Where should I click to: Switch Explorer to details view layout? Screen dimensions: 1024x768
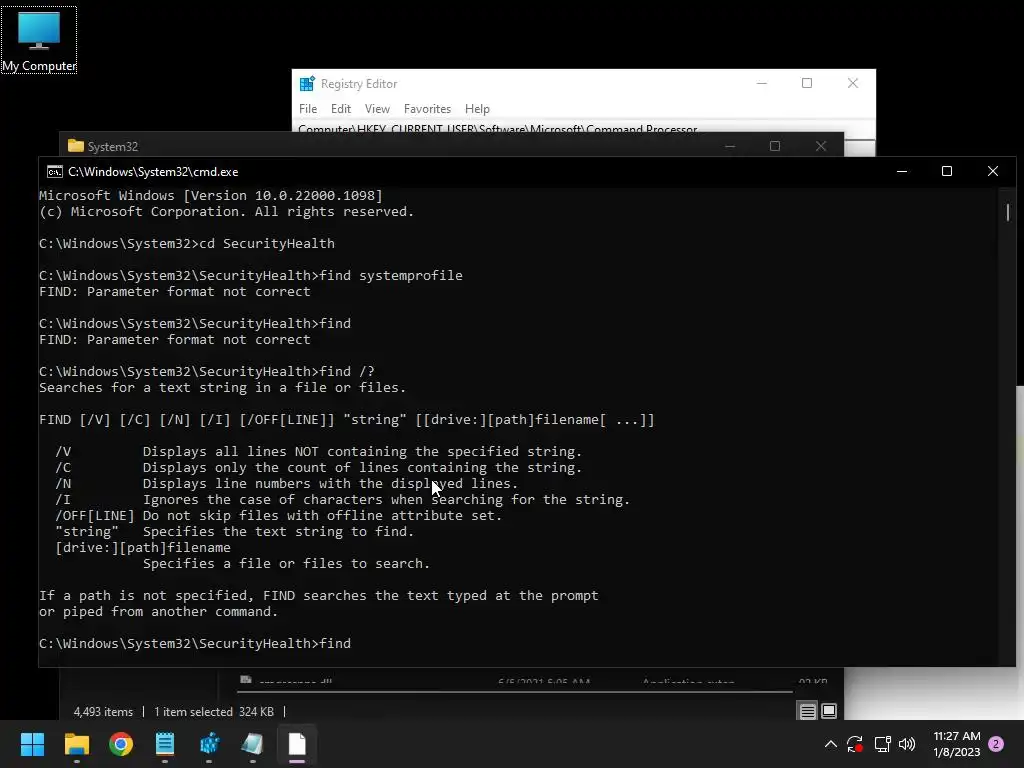click(808, 711)
